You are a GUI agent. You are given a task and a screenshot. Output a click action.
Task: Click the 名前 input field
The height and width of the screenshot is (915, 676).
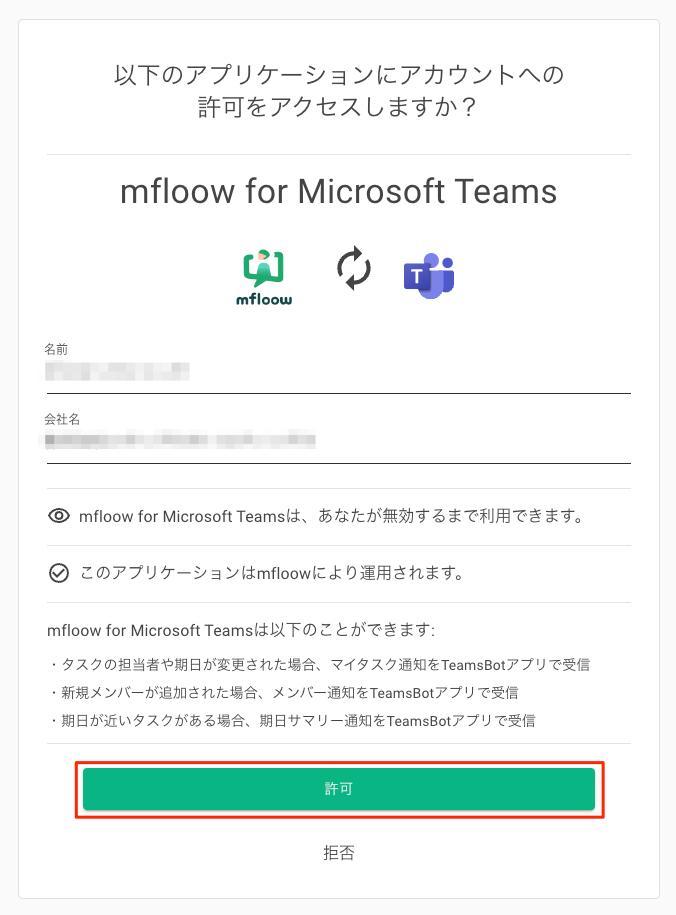coord(339,372)
